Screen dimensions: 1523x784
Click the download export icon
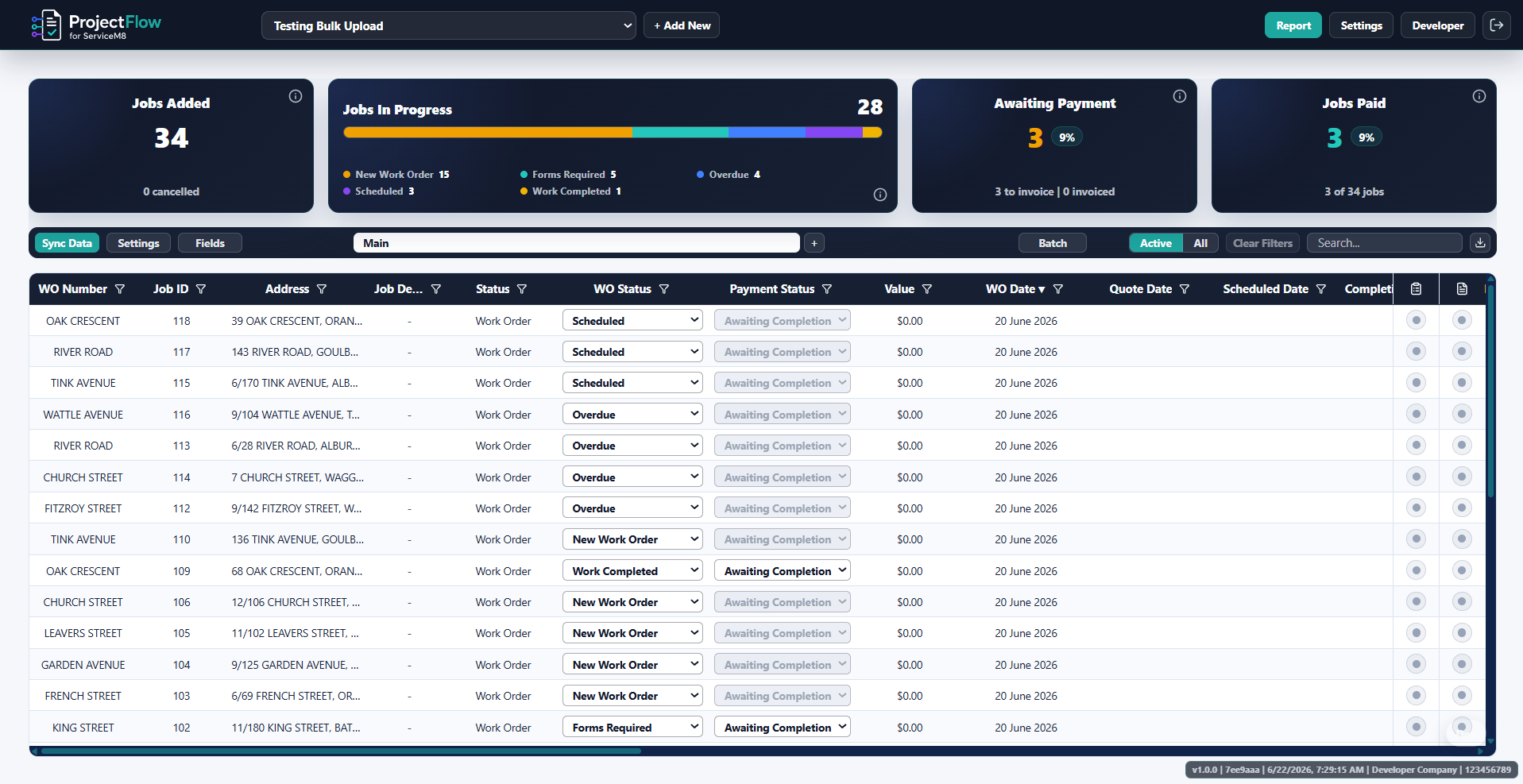1480,243
